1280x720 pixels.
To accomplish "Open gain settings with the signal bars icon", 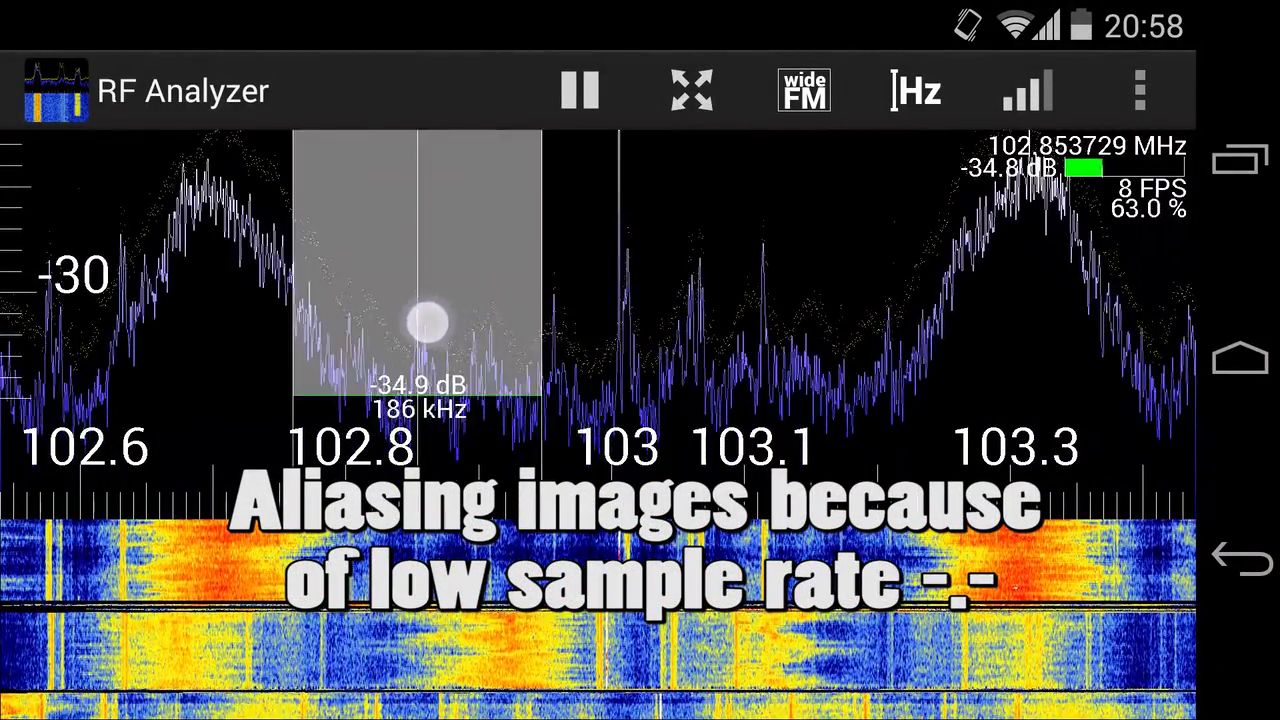I will pyautogui.click(x=1027, y=91).
